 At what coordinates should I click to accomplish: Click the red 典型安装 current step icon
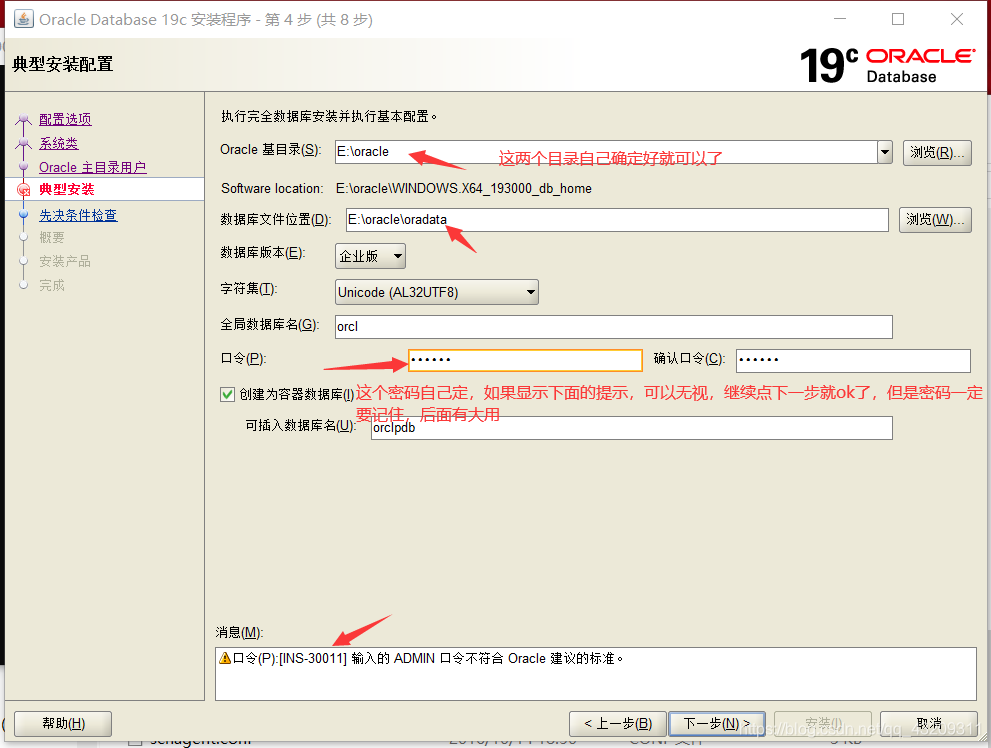coord(24,189)
